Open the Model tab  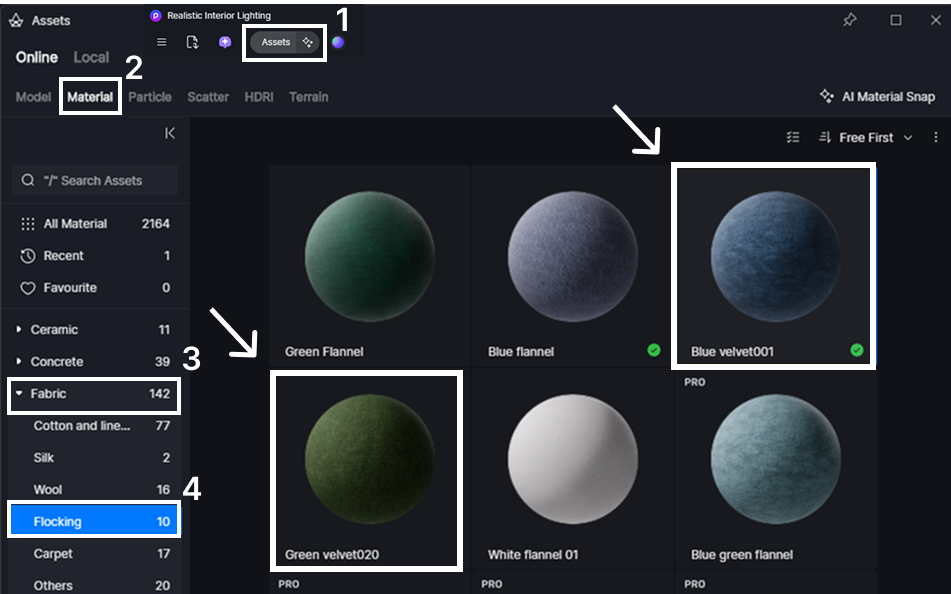click(33, 97)
